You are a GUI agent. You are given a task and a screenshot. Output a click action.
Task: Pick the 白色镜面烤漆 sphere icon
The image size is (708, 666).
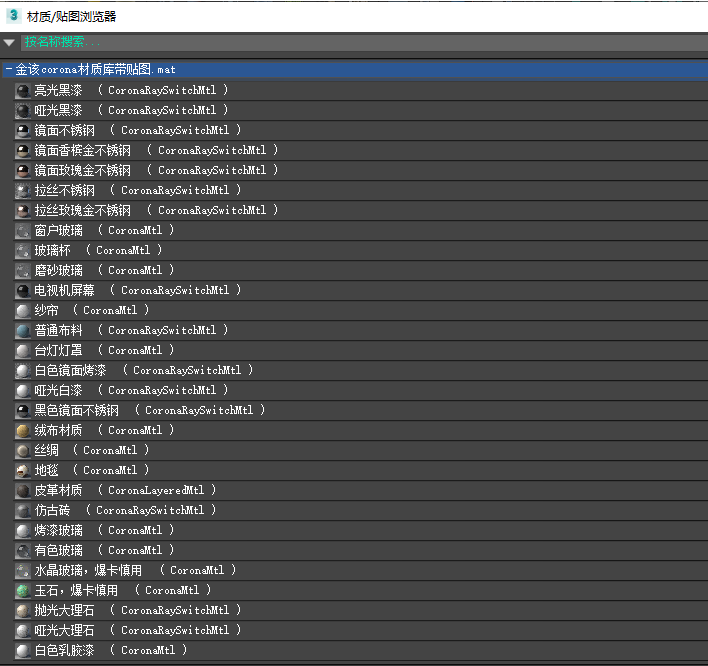[23, 371]
